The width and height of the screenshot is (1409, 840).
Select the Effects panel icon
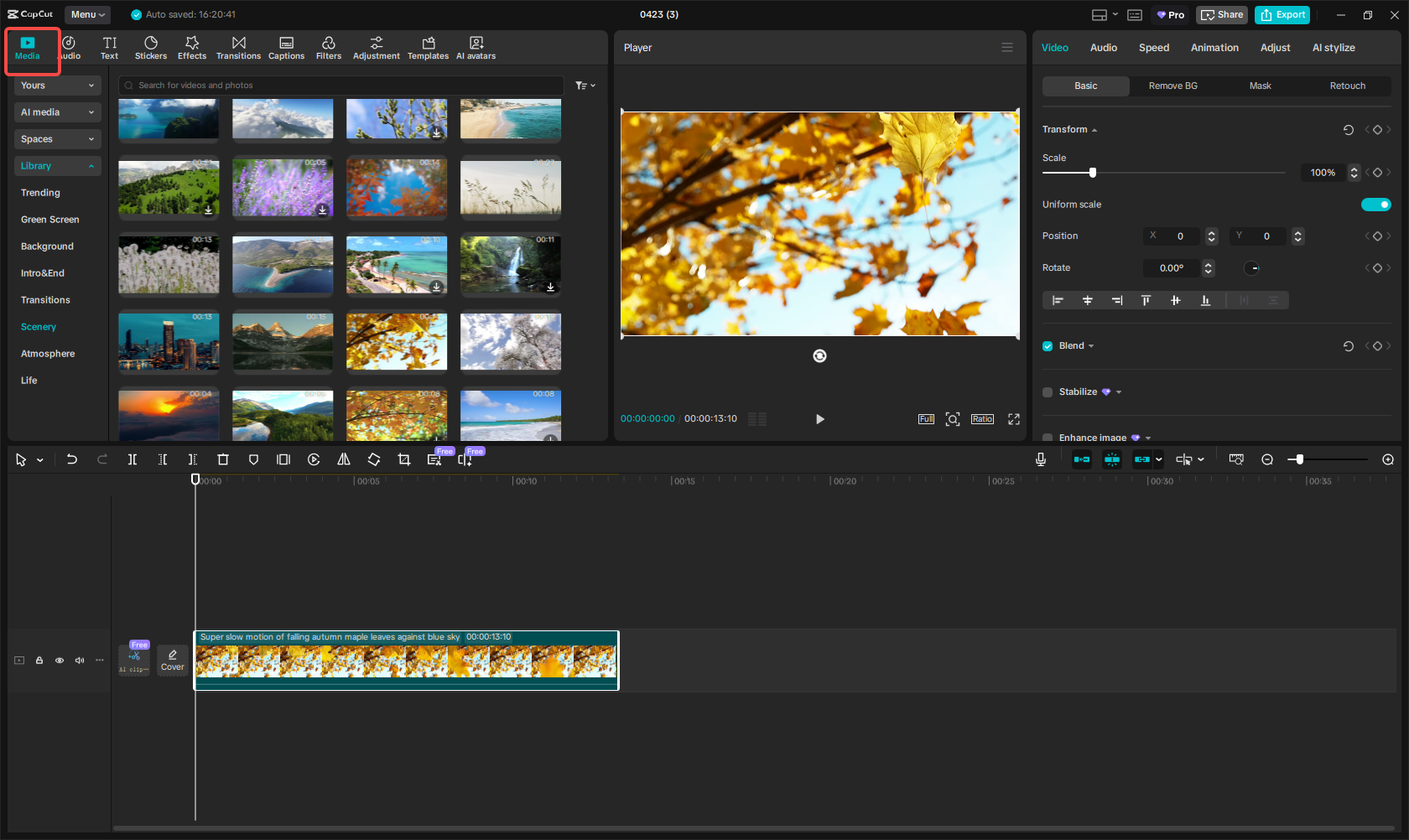tap(192, 47)
